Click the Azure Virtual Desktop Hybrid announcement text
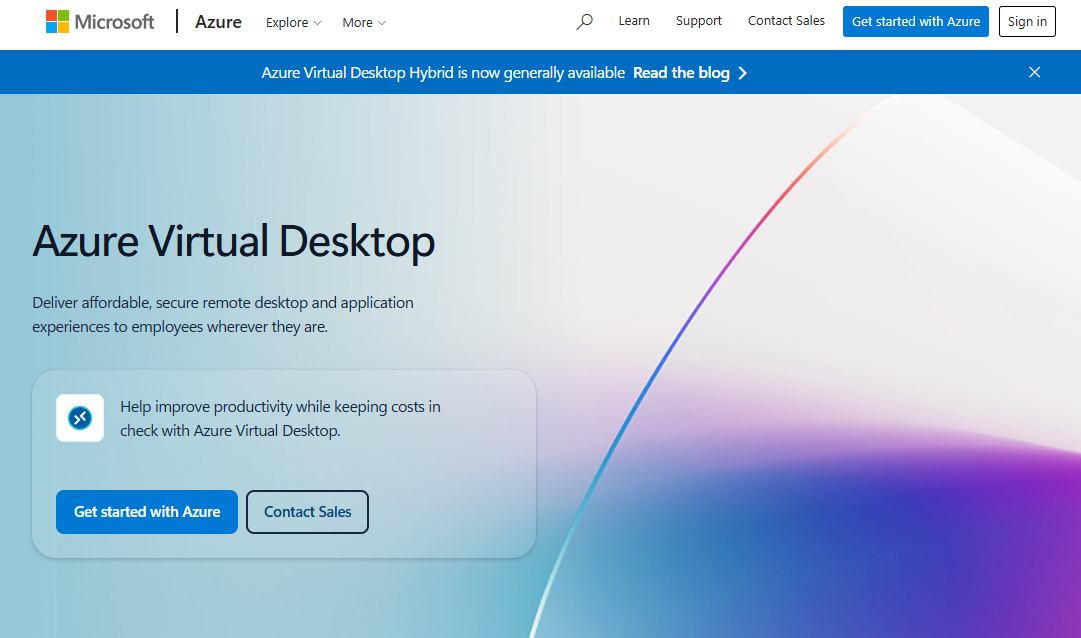The height and width of the screenshot is (638, 1081). (x=443, y=73)
